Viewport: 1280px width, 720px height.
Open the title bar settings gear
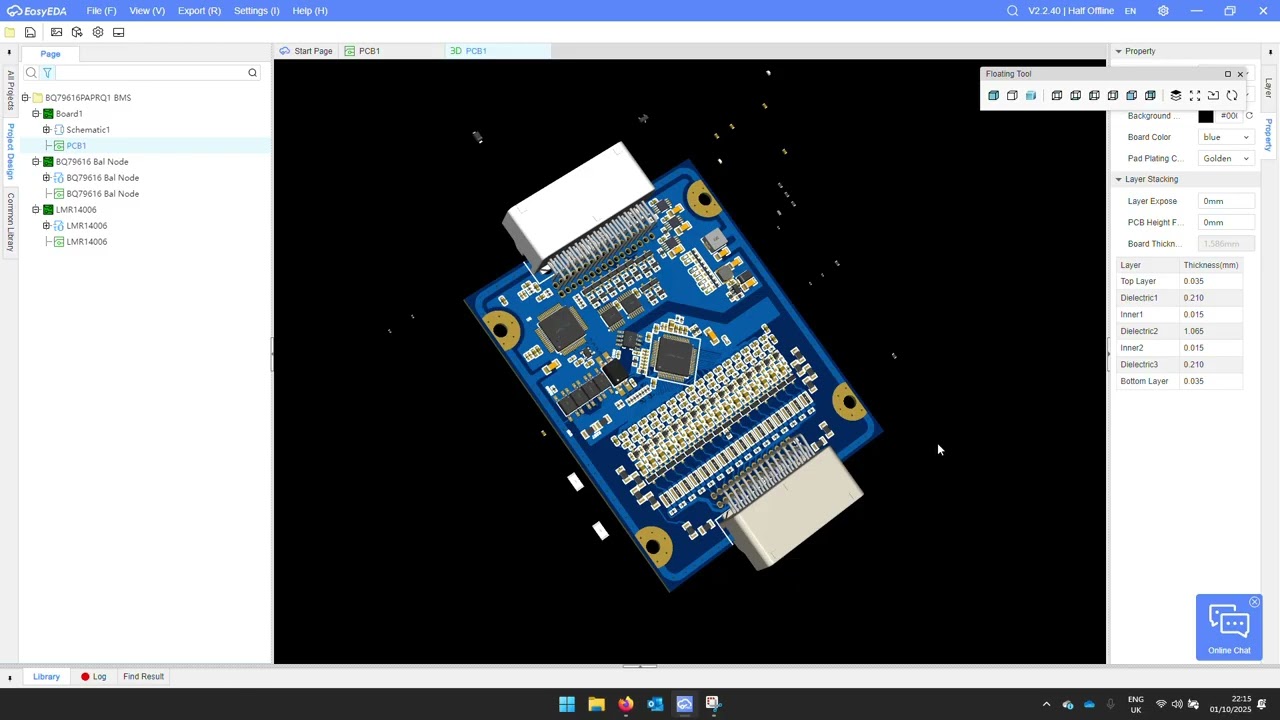pyautogui.click(x=1163, y=11)
